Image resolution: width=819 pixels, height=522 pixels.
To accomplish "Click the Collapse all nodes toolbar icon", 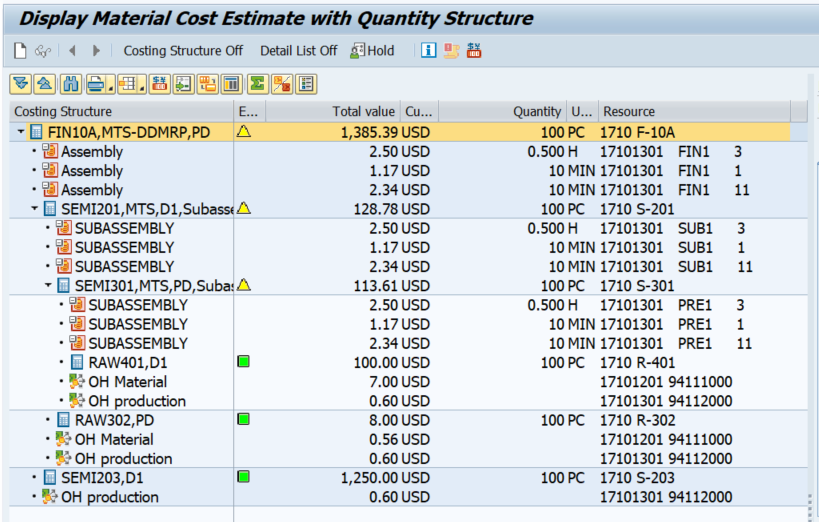I will click(44, 84).
